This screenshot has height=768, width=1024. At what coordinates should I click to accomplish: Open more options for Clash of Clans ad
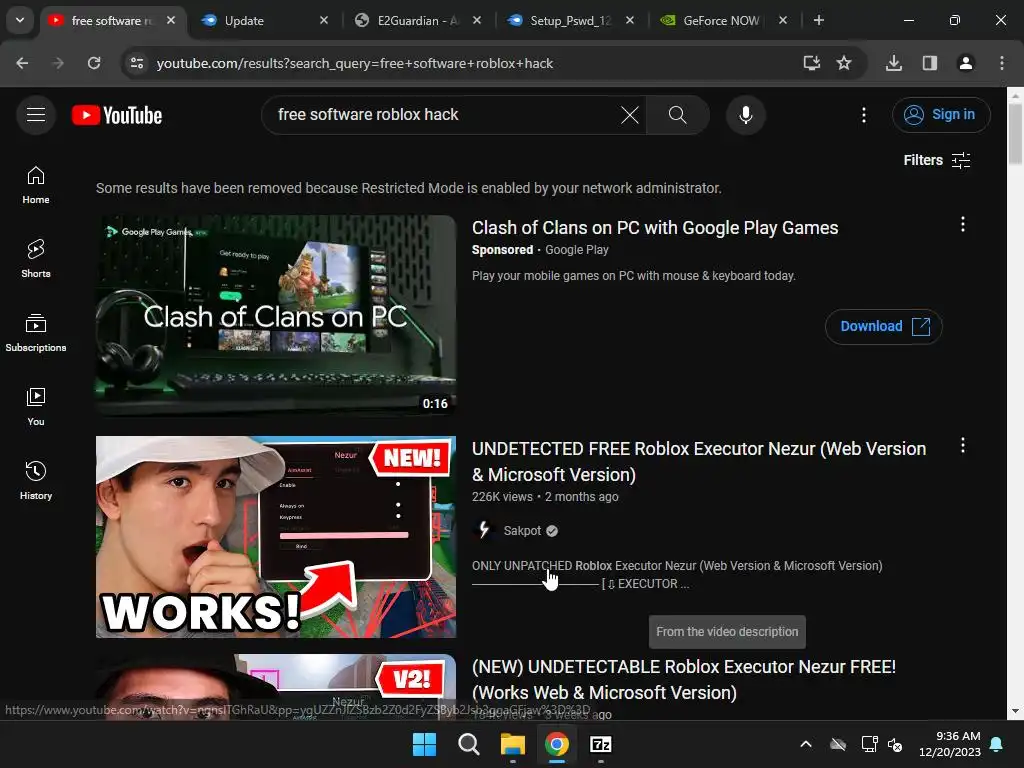[962, 225]
